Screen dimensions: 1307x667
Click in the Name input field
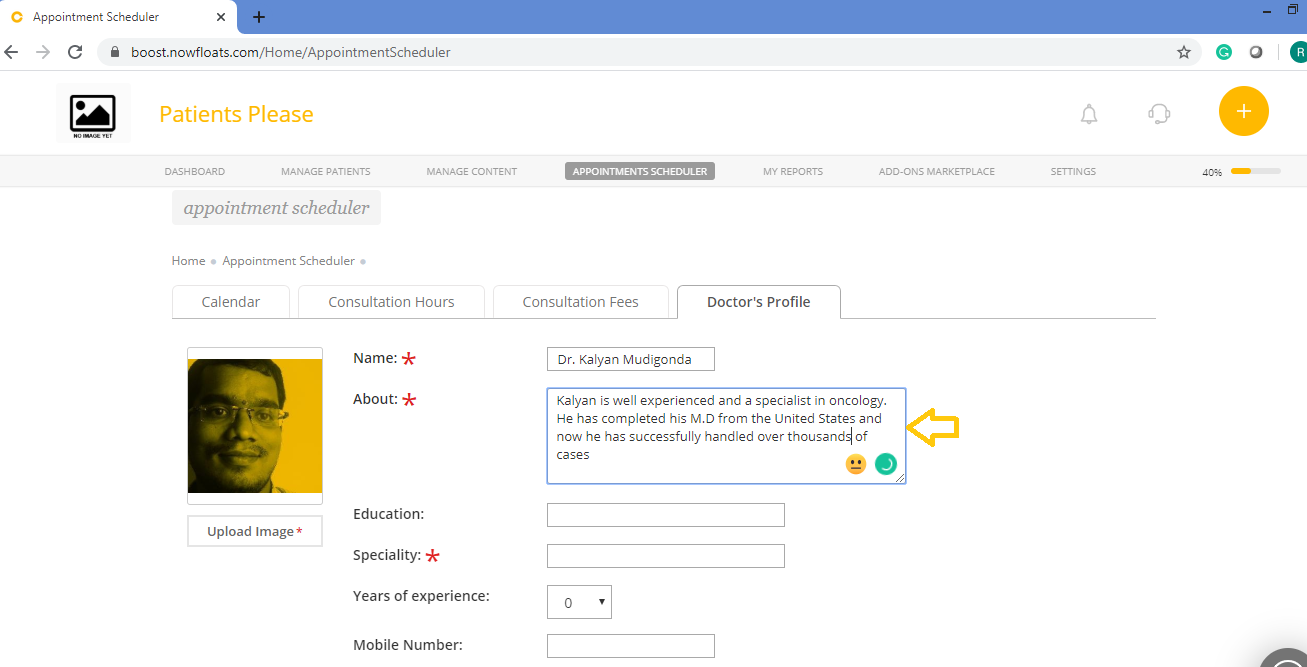point(631,359)
